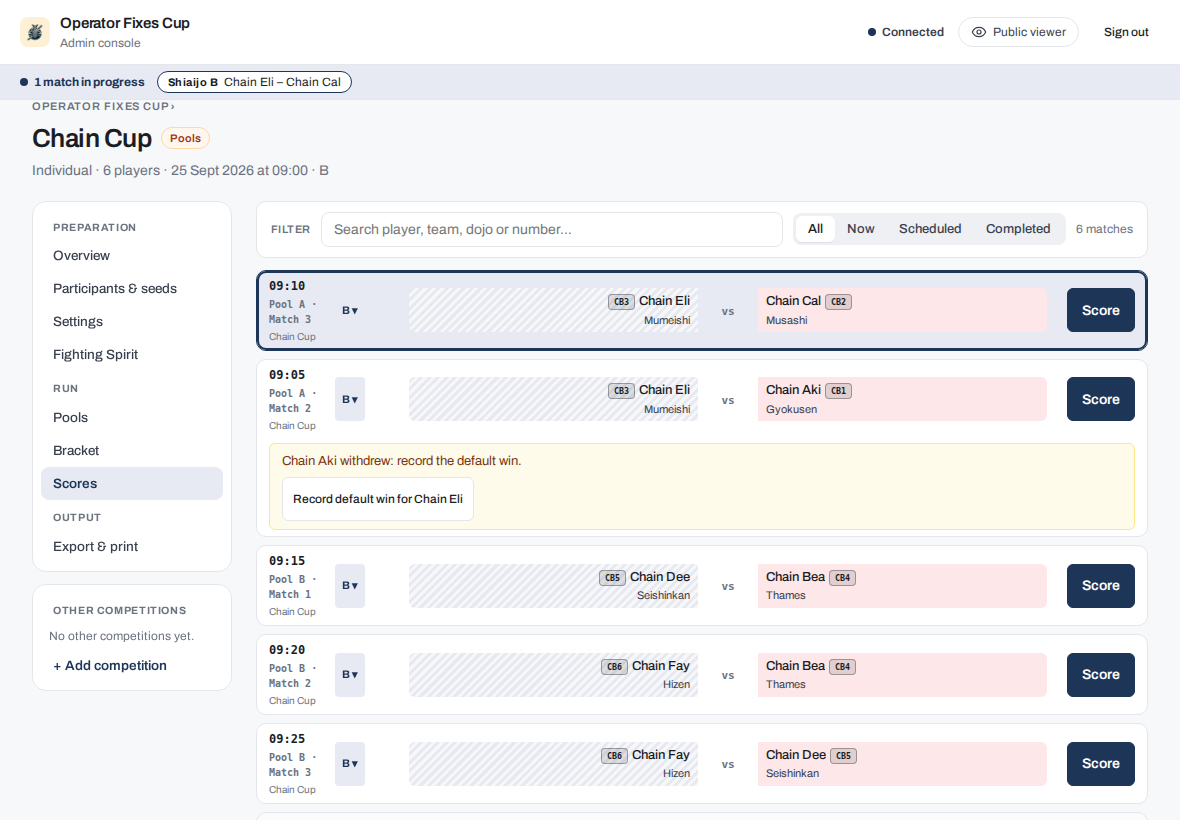1180x820 pixels.
Task: Click the Connected status indicator
Action: pyautogui.click(x=905, y=32)
